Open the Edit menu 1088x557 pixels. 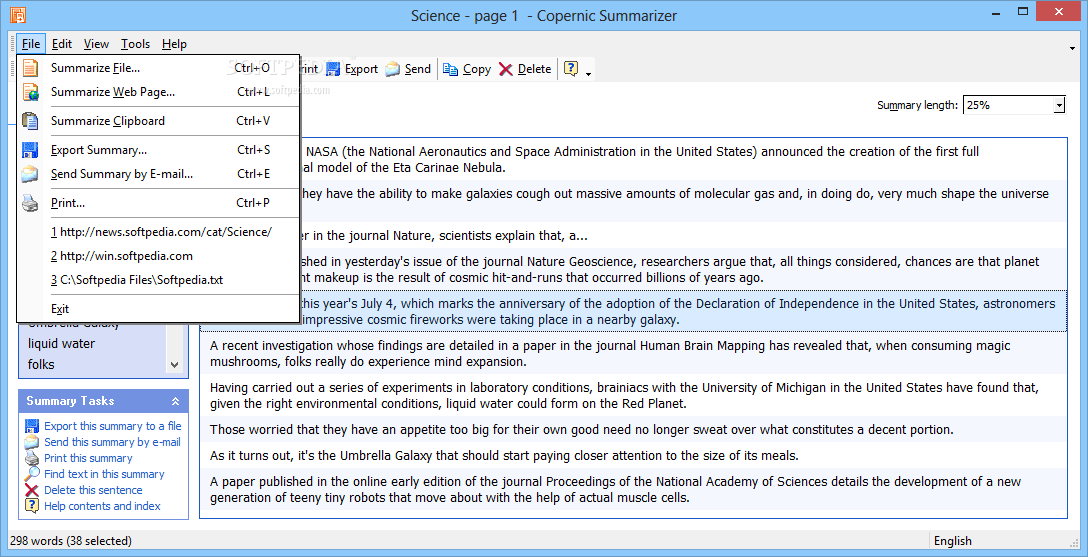[62, 44]
